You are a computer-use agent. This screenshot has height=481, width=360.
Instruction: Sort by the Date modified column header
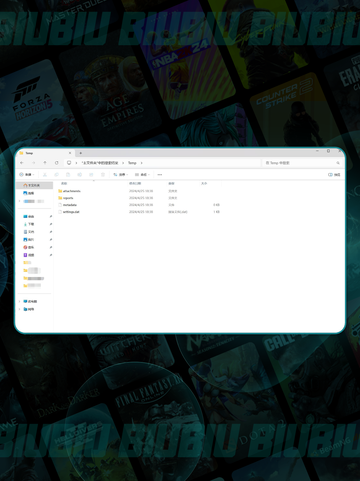[135, 184]
